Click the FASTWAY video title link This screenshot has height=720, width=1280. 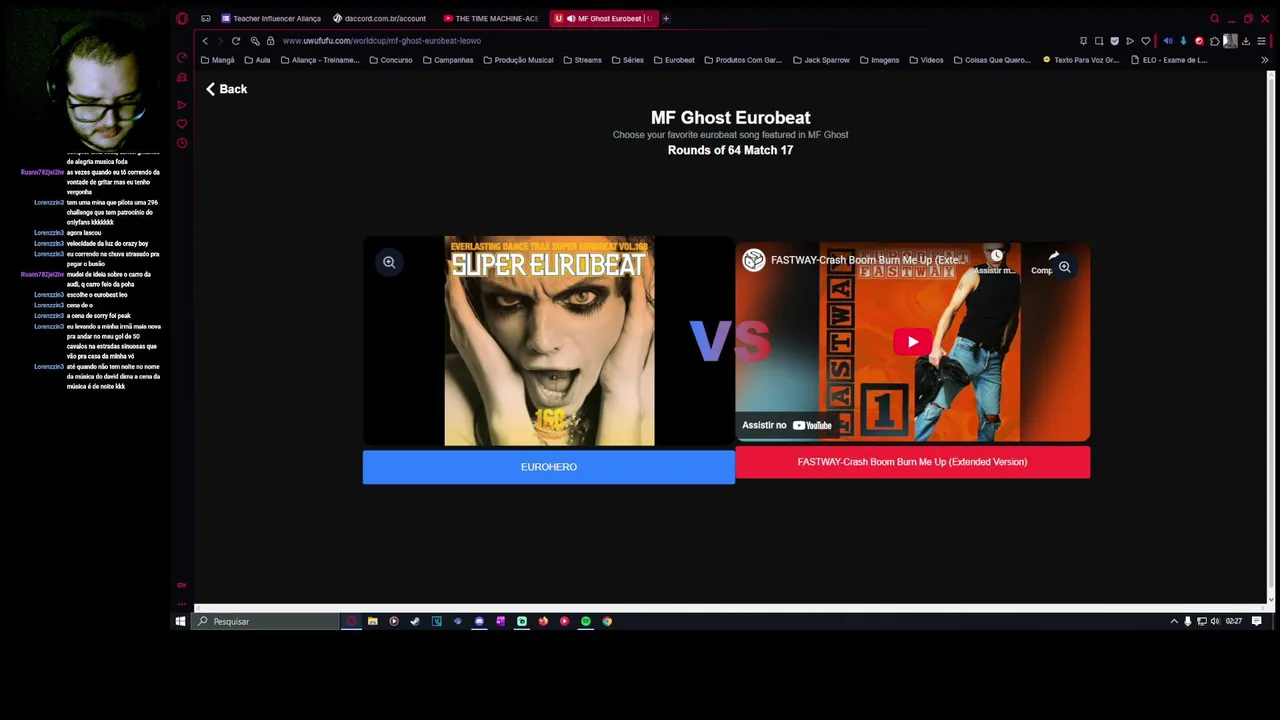(x=866, y=260)
